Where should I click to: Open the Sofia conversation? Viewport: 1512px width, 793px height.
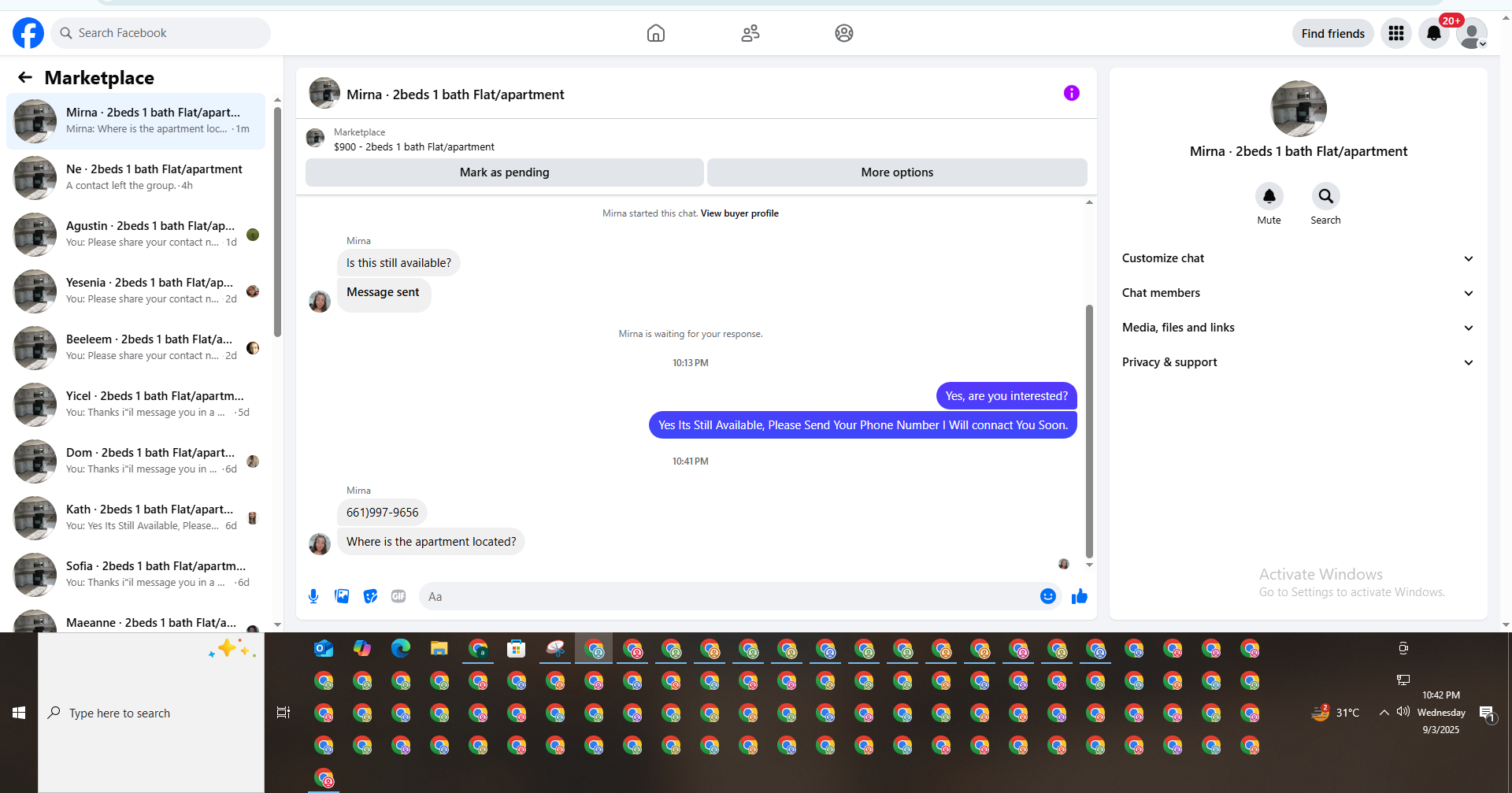135,575
